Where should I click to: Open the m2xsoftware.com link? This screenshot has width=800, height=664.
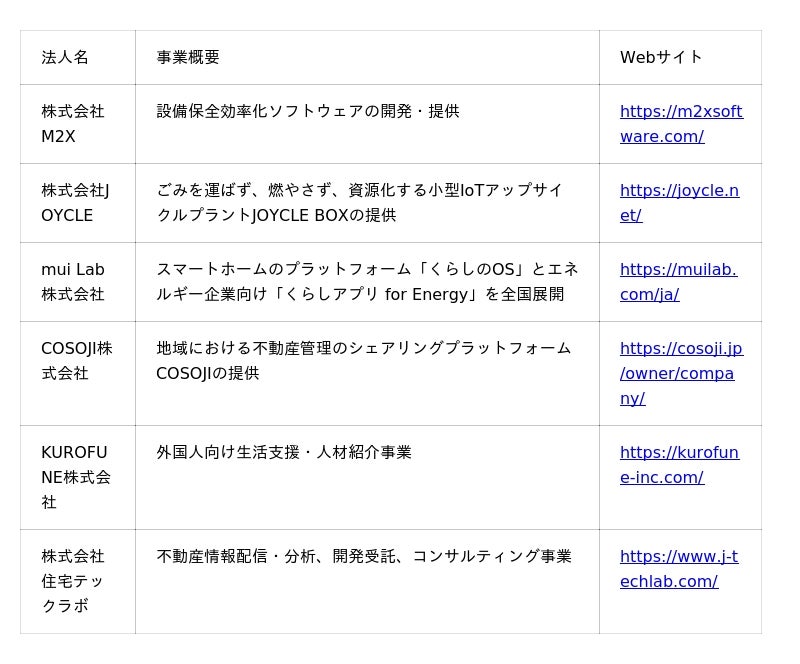point(680,112)
